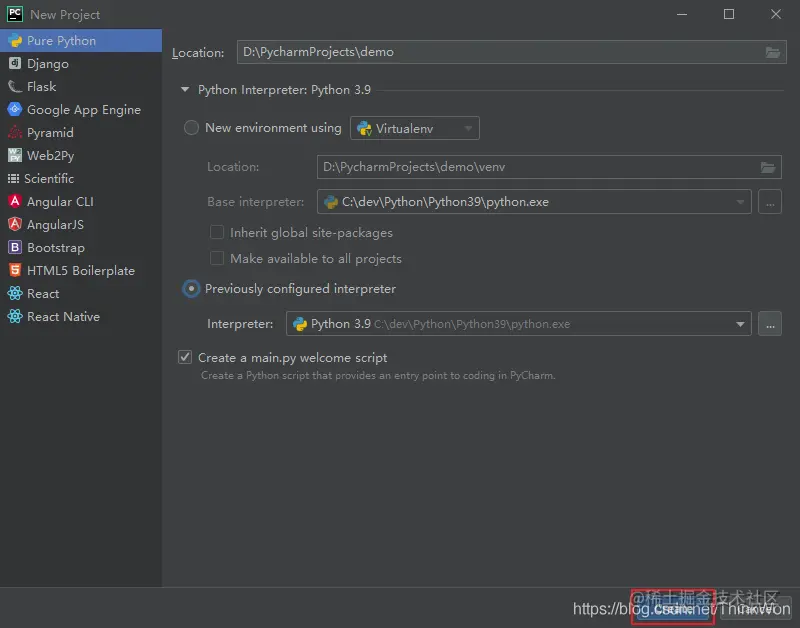The height and width of the screenshot is (628, 800).
Task: Click the Web2Py icon
Action: 15,155
